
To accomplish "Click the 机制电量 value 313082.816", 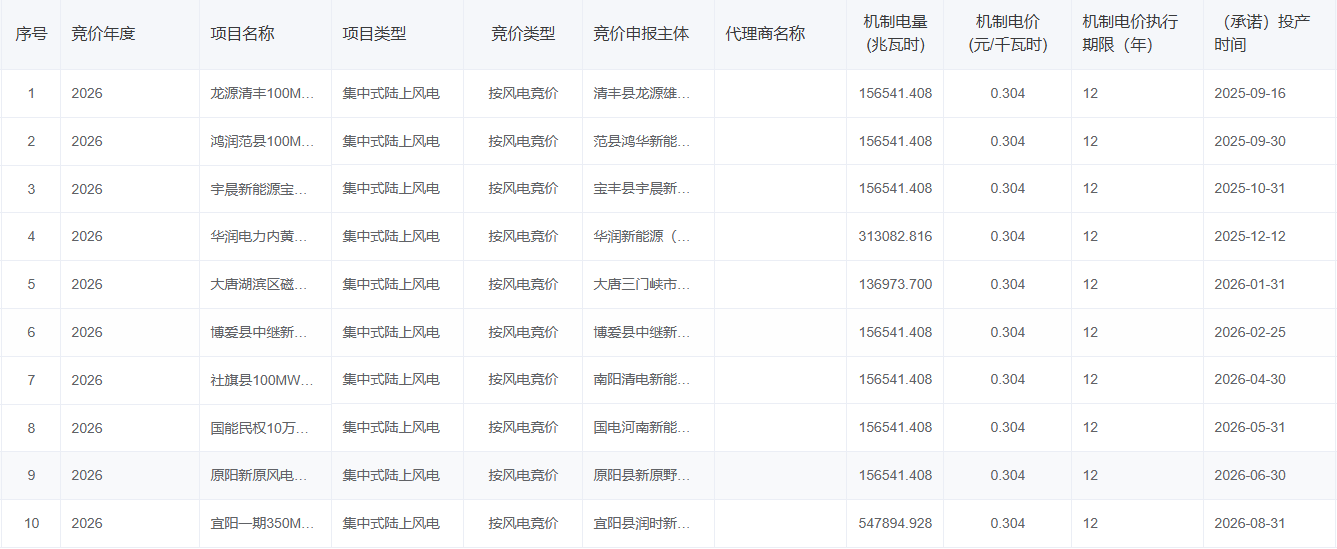I will [895, 237].
